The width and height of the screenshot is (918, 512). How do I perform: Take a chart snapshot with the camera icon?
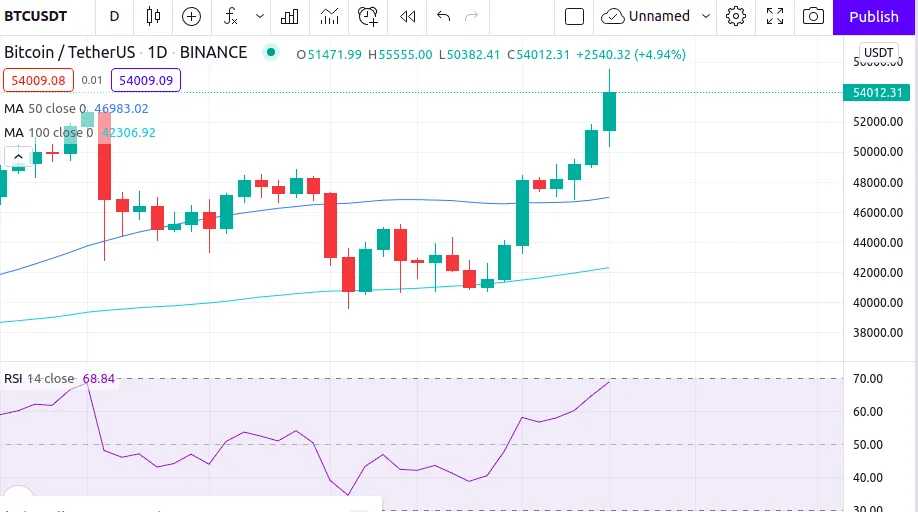(813, 16)
